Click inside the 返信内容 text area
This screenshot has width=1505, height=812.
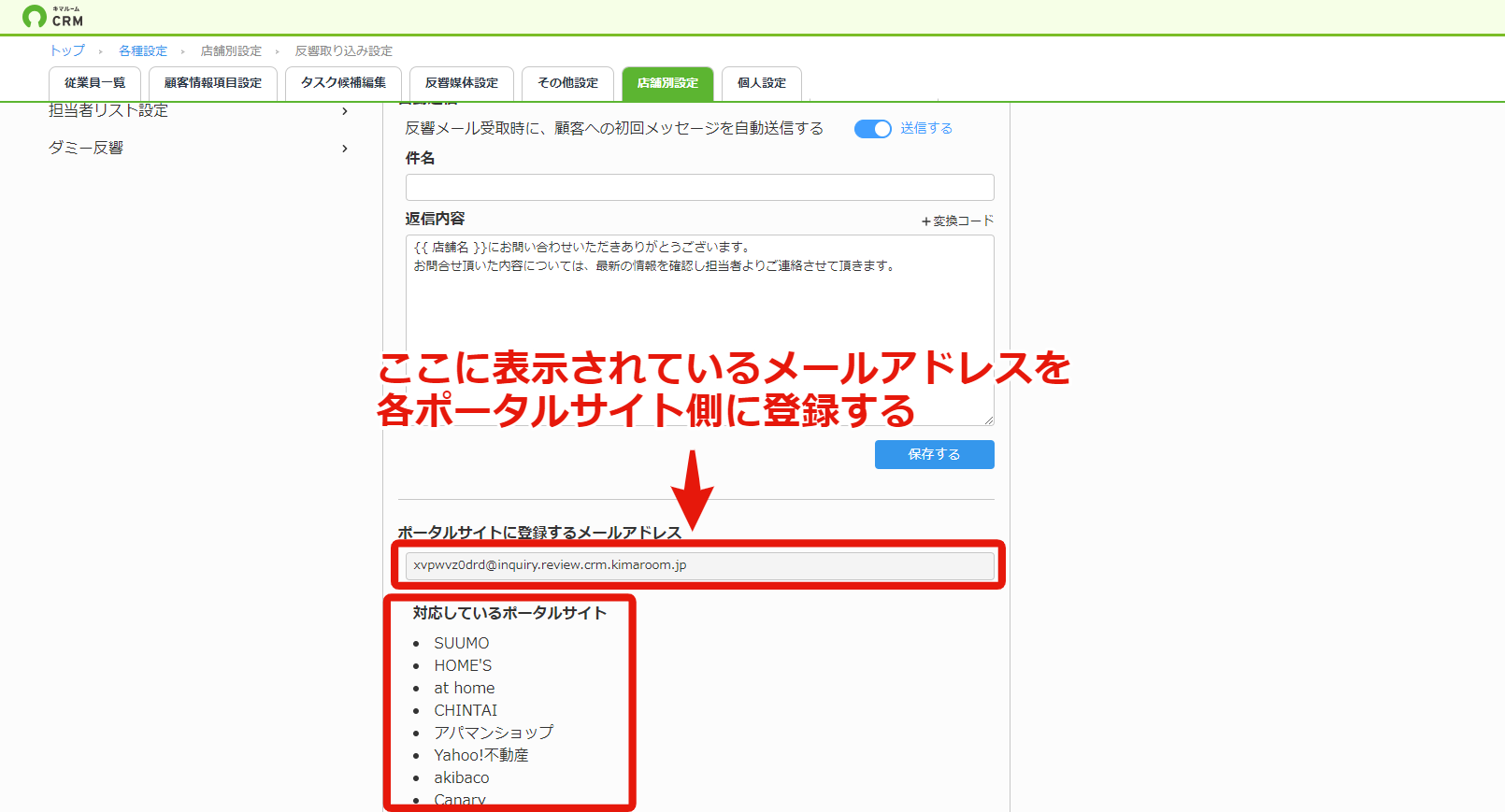tap(700, 330)
